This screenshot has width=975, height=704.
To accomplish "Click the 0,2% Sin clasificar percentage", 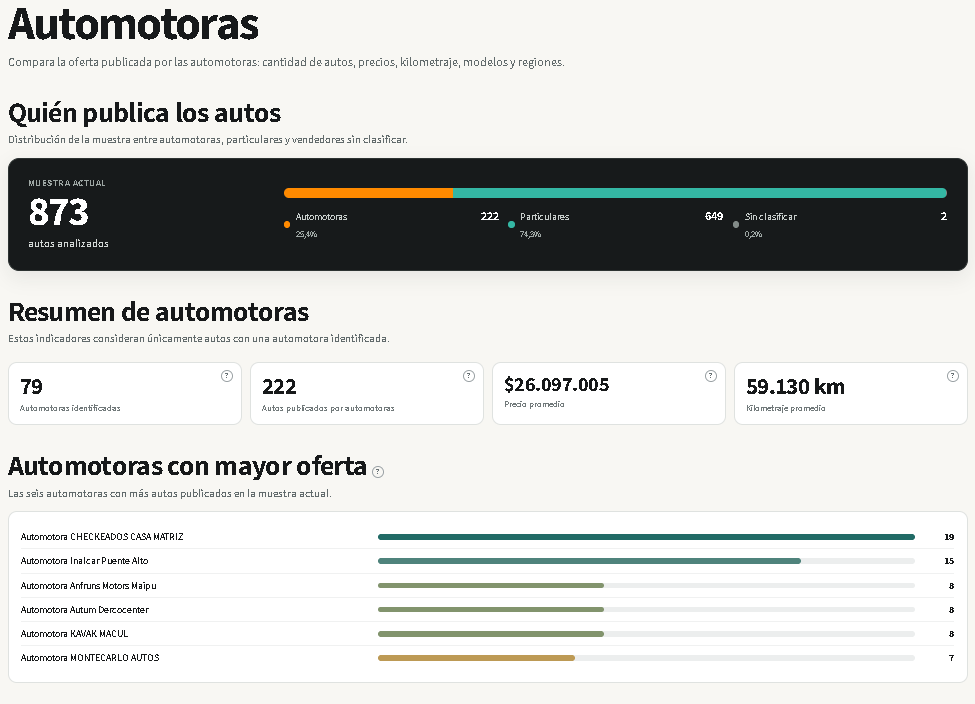I will tap(753, 234).
